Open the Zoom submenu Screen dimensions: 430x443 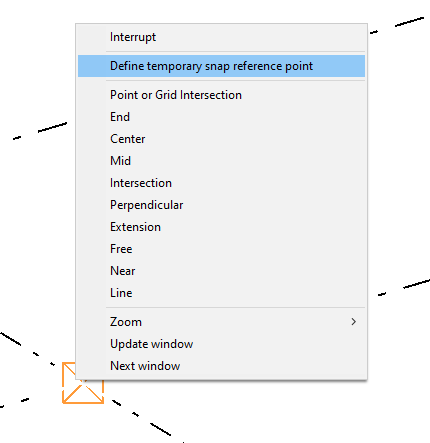pyautogui.click(x=221, y=322)
